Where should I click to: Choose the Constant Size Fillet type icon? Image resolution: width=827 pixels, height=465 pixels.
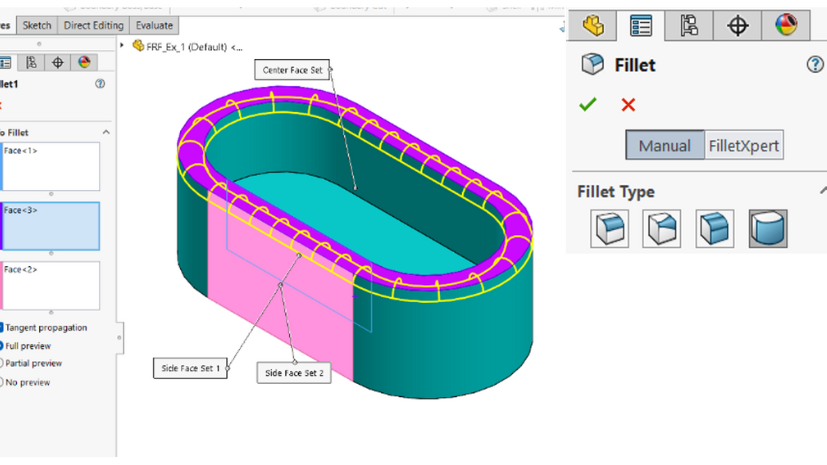click(x=610, y=229)
